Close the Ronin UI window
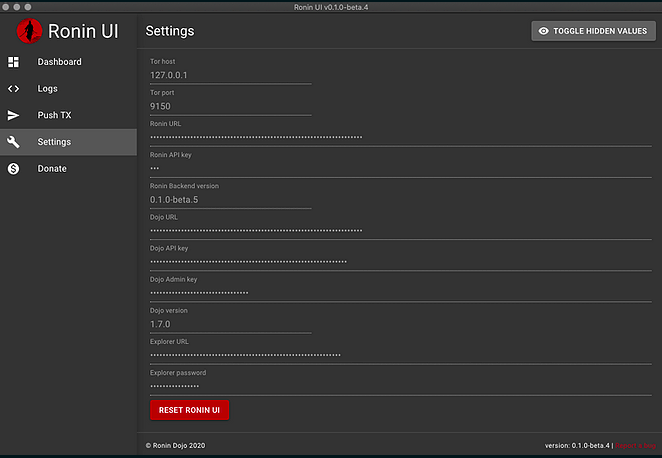 5,7
